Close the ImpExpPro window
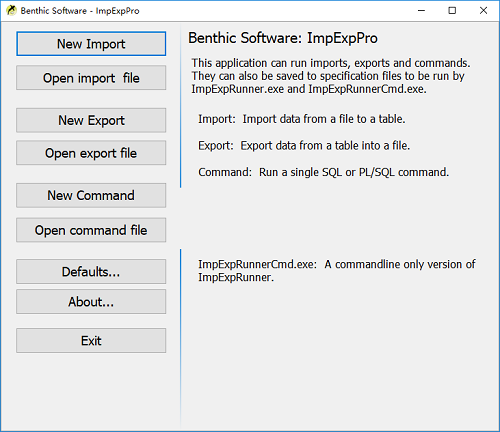 [483, 11]
